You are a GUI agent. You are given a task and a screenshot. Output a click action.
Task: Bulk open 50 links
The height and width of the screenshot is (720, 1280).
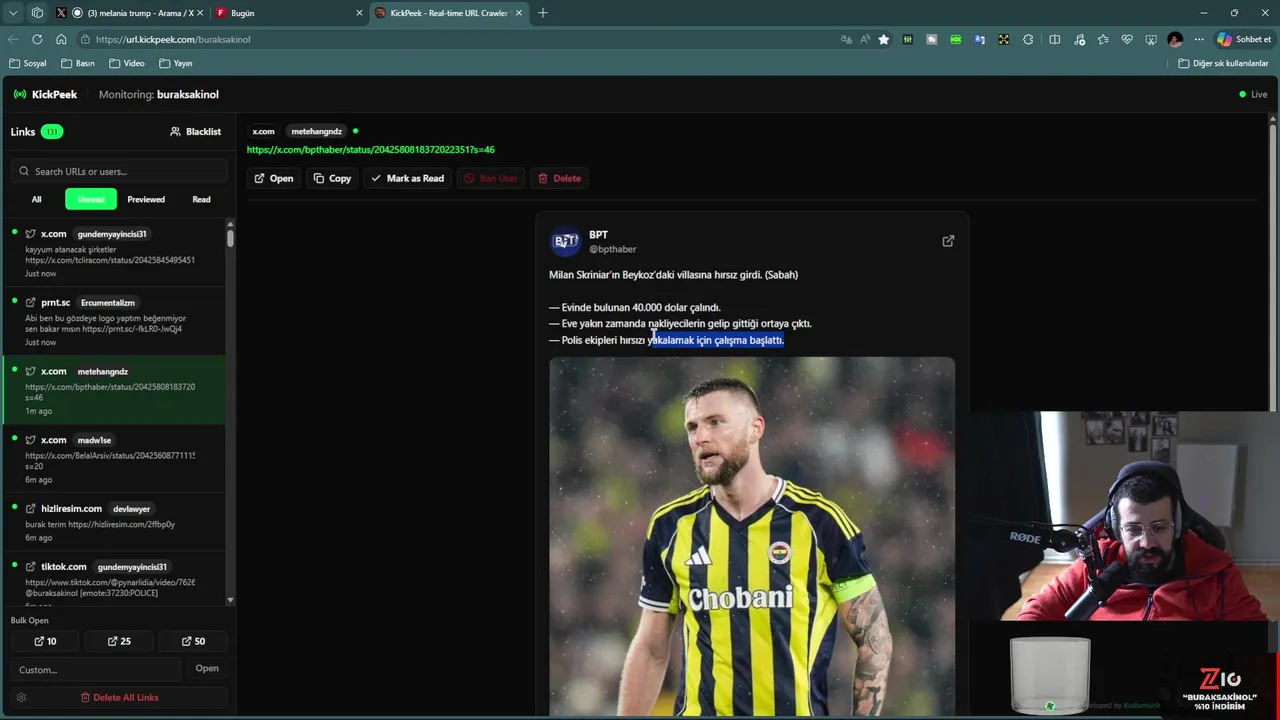193,641
